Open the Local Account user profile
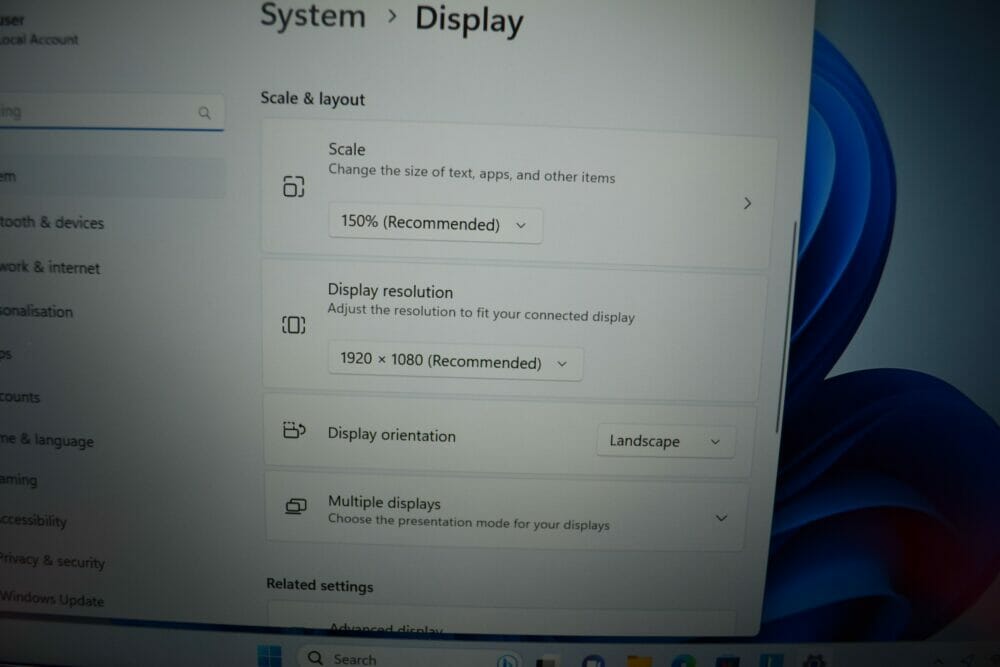The image size is (1000, 667). [39, 30]
